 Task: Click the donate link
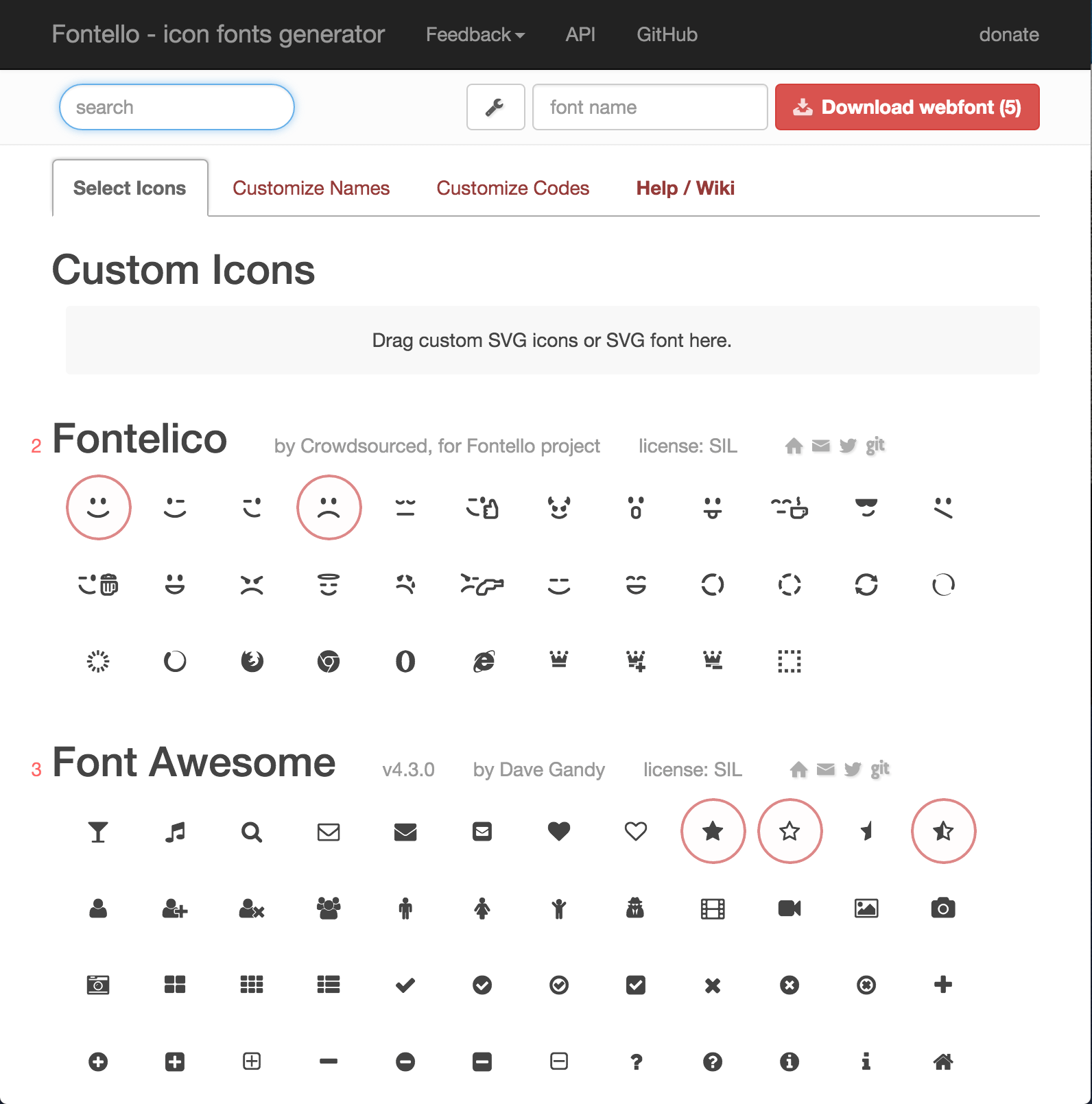click(x=1008, y=34)
